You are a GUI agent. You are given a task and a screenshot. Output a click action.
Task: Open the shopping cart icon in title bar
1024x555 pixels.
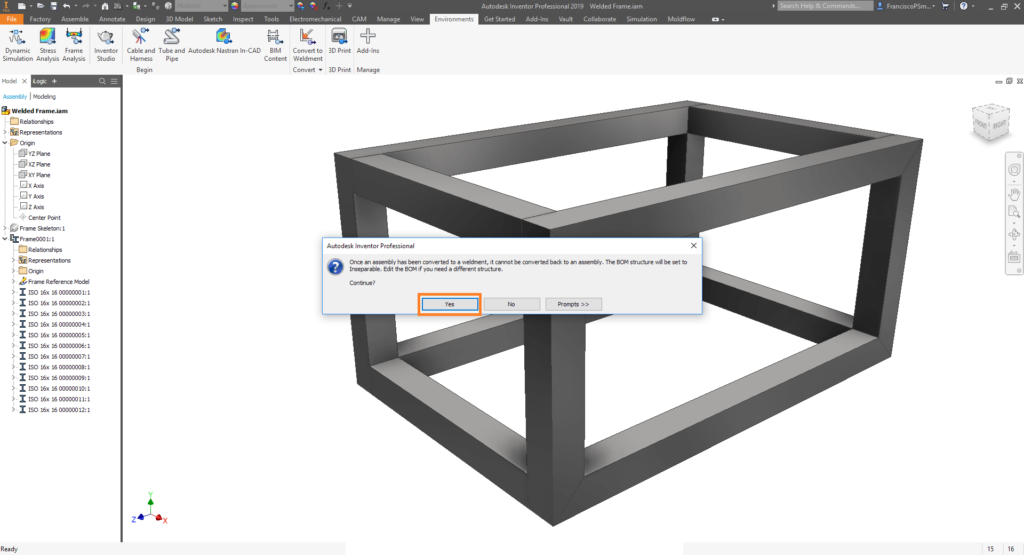click(944, 6)
